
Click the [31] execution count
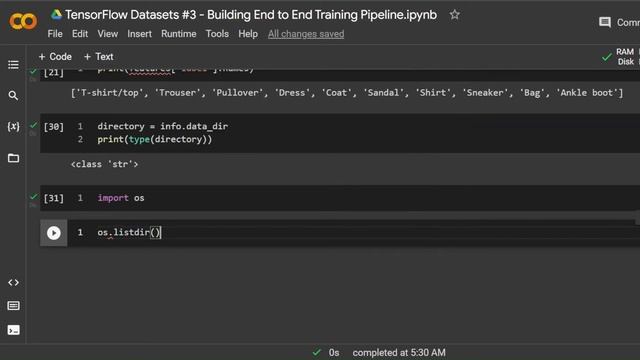54,198
